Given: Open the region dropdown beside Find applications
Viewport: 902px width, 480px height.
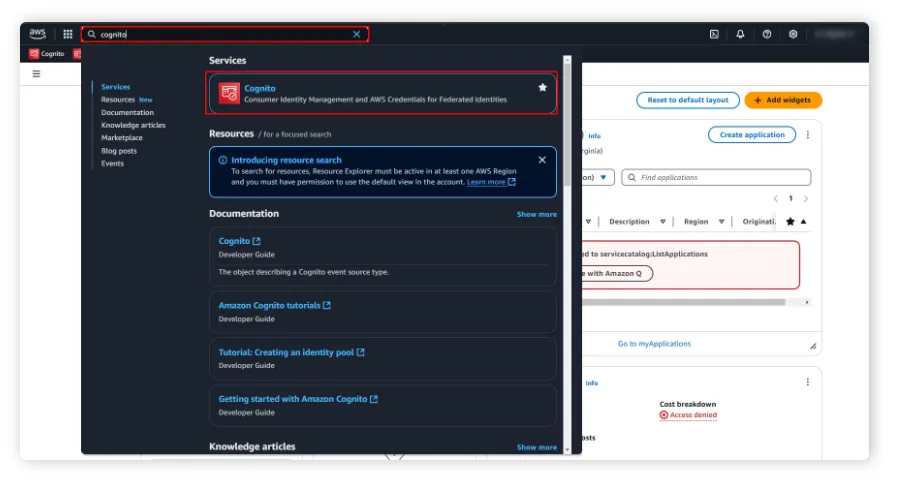Looking at the screenshot, I should click(598, 177).
